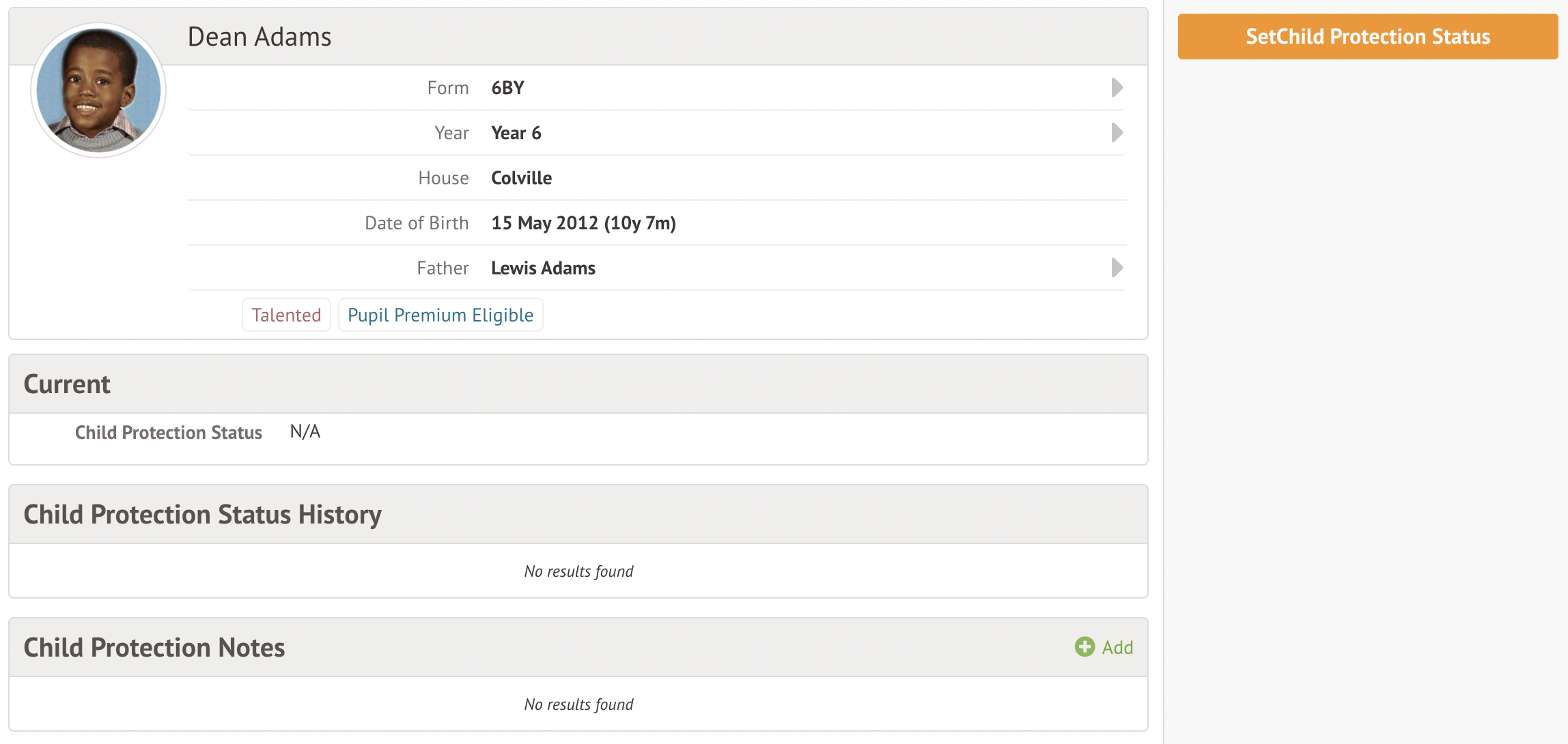This screenshot has width=1568, height=744.
Task: Click the Child Protection Status History header
Action: pos(203,515)
